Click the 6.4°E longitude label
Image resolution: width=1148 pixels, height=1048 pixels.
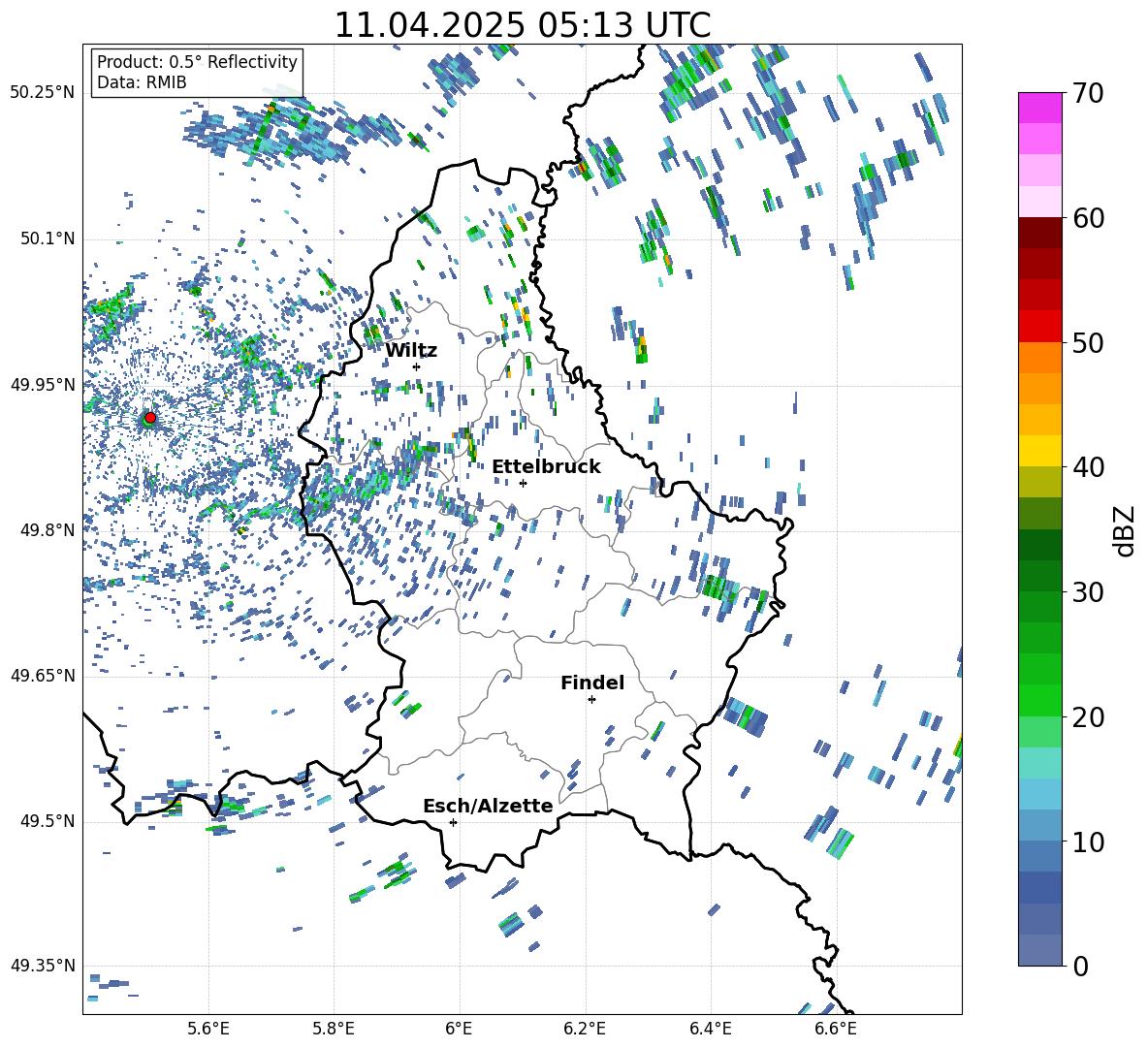710,1029
